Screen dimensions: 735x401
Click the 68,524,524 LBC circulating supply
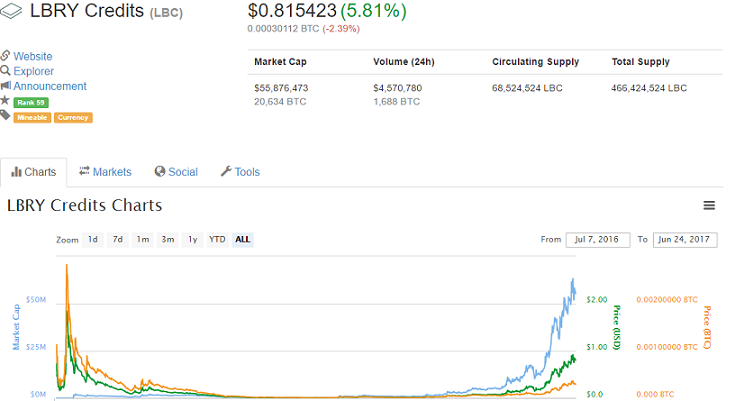527,88
